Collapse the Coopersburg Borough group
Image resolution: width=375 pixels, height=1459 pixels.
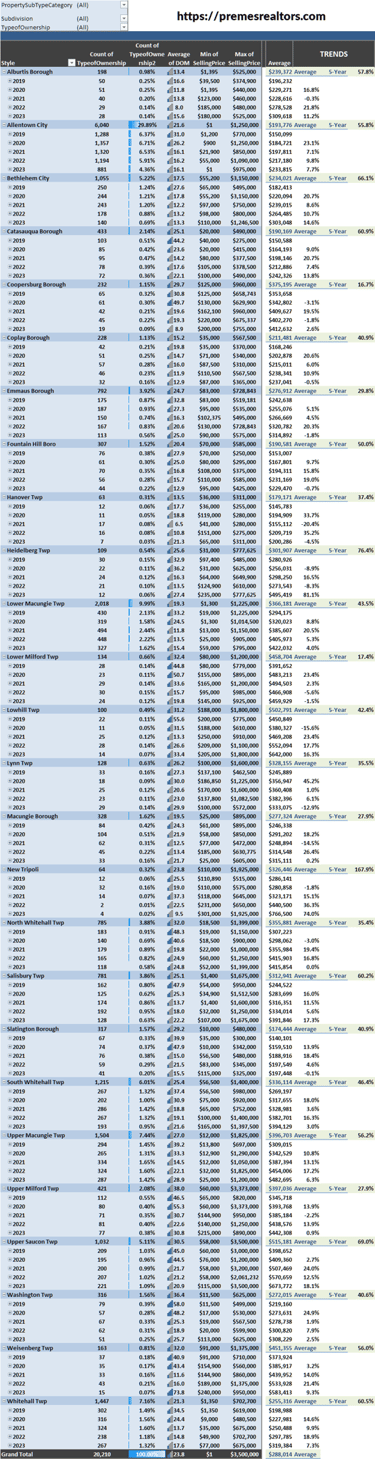click(3, 284)
